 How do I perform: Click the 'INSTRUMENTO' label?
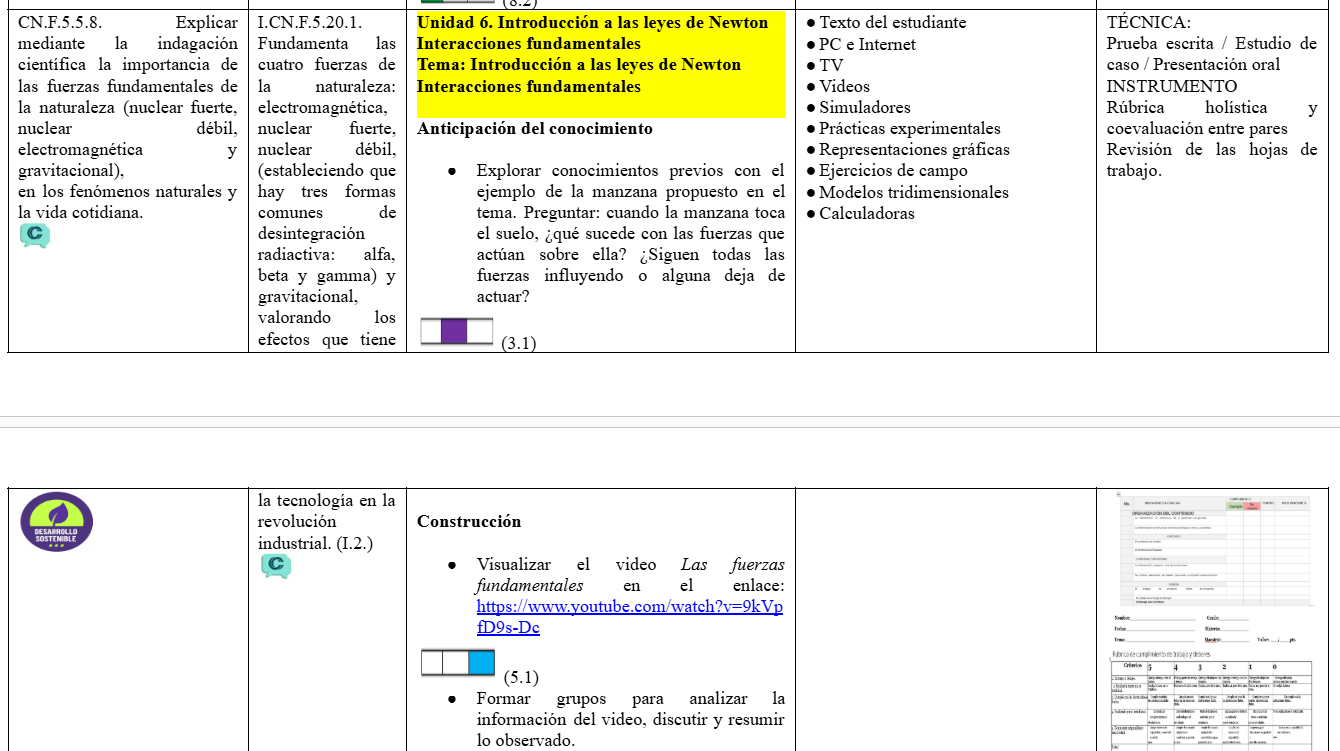click(x=1172, y=87)
